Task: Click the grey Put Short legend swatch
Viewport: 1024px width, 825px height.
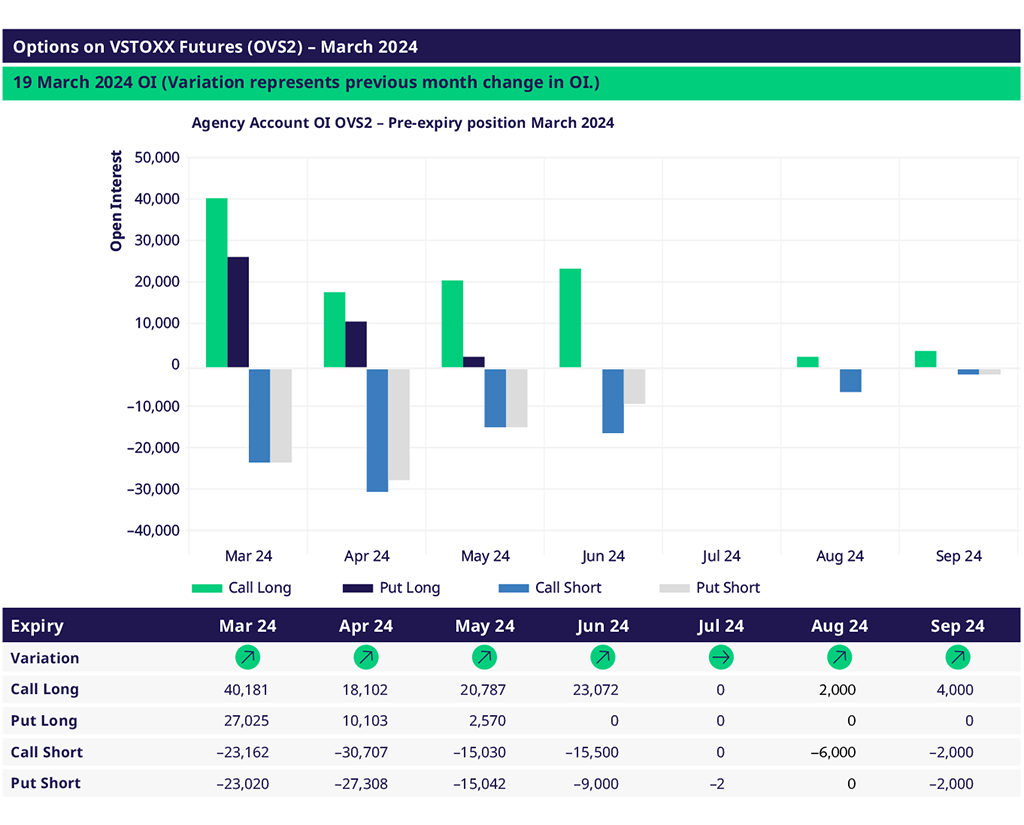Action: (x=675, y=588)
